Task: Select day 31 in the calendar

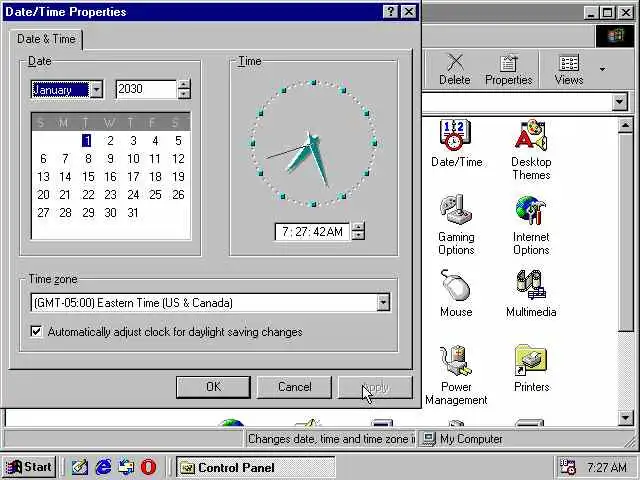Action: tap(133, 212)
